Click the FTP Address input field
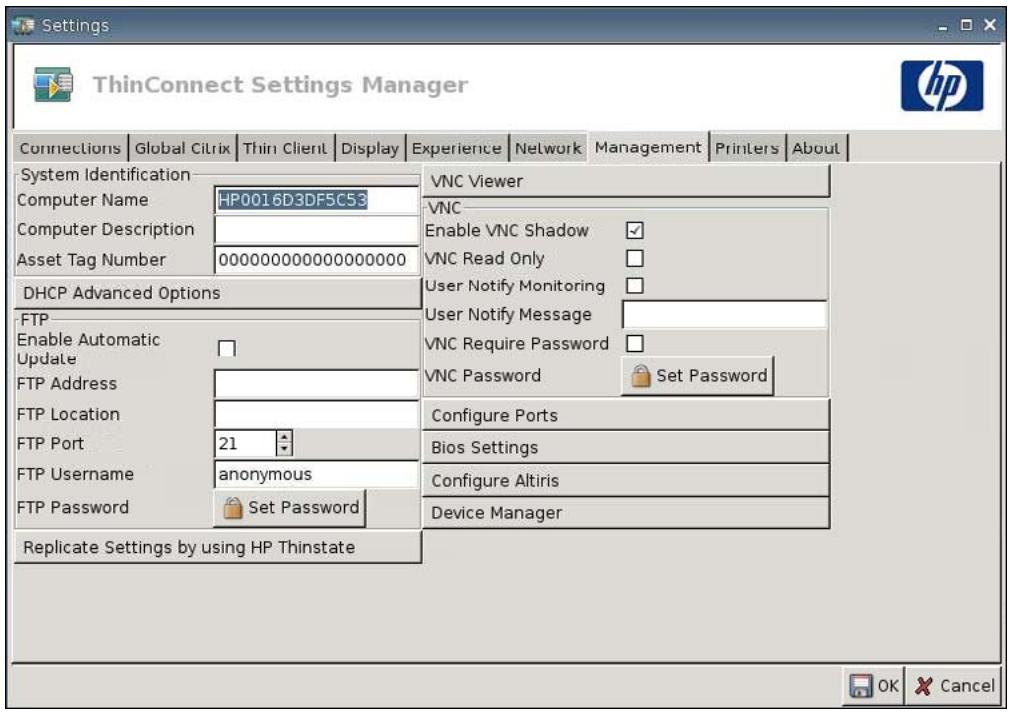This screenshot has width=1009, height=712. coord(316,384)
